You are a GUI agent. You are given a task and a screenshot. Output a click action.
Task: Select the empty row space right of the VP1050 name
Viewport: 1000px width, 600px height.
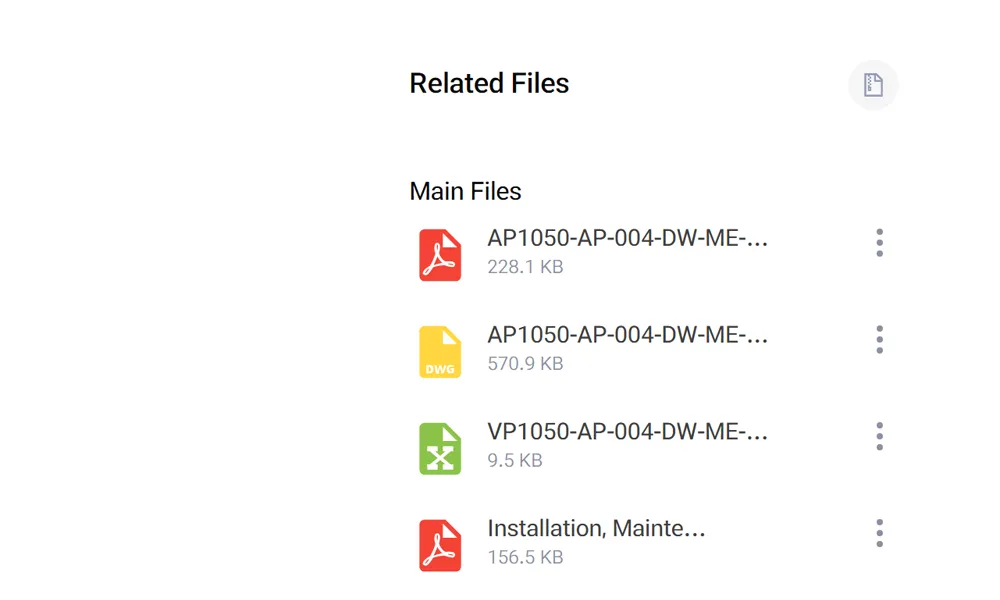[x=815, y=445]
